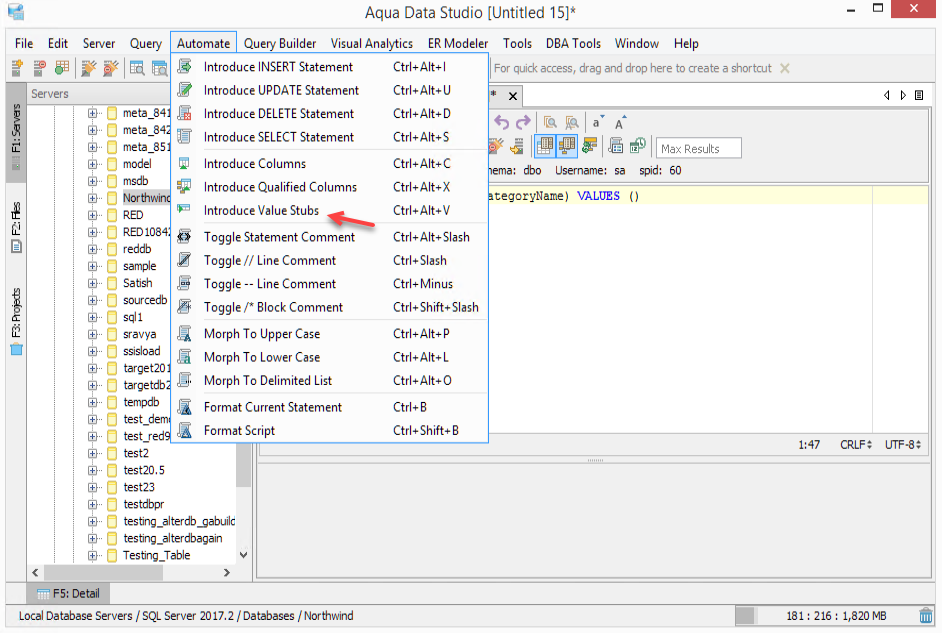Image resolution: width=942 pixels, height=633 pixels.
Task: Click the Register Server toolbar icon
Action: pyautogui.click(x=17, y=68)
